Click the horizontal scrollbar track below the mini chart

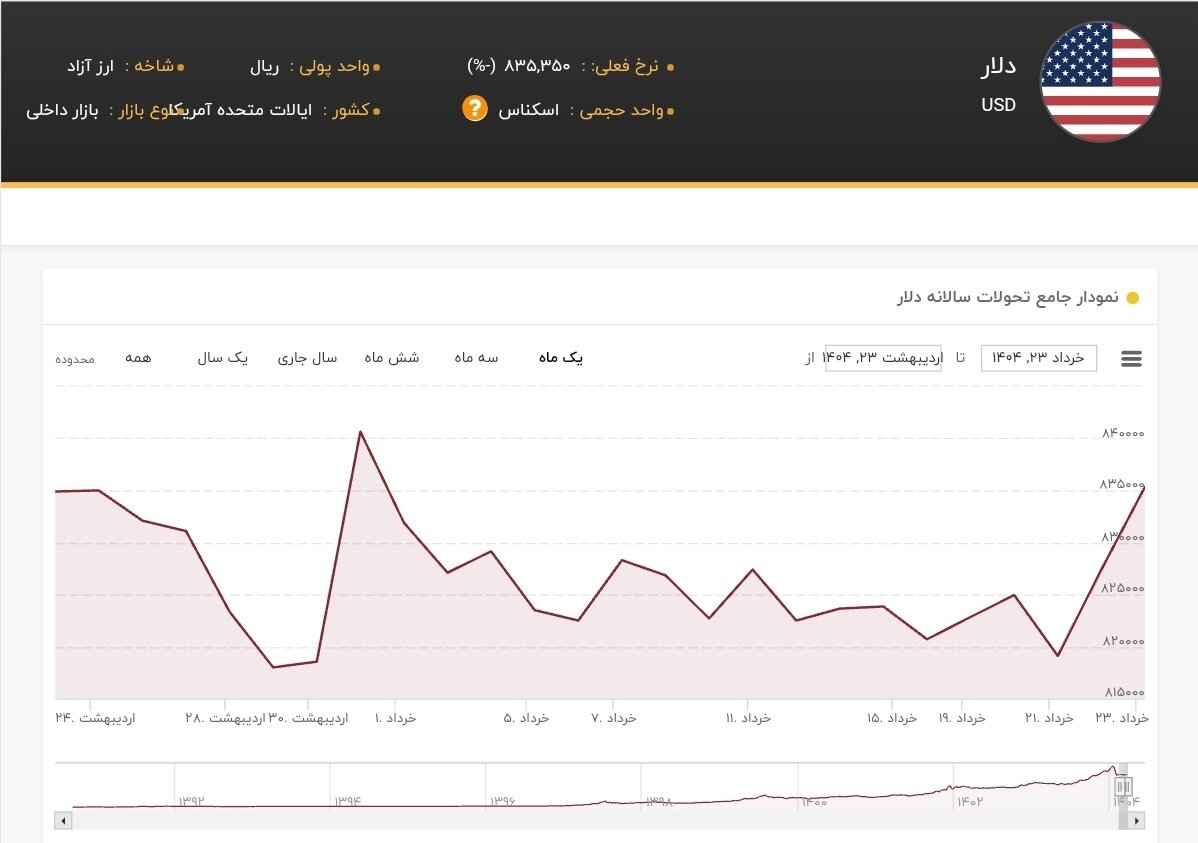tap(600, 820)
